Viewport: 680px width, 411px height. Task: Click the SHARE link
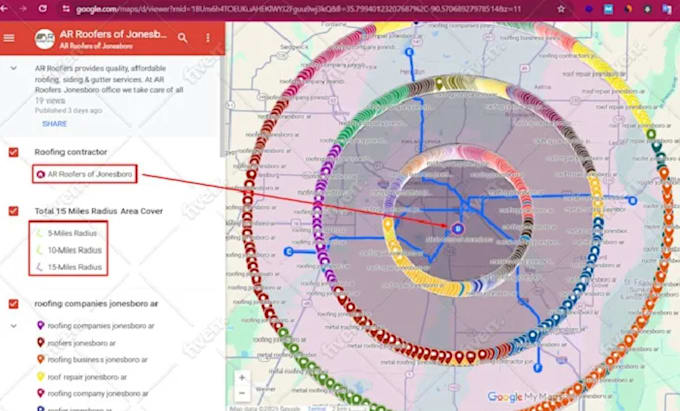pos(55,124)
